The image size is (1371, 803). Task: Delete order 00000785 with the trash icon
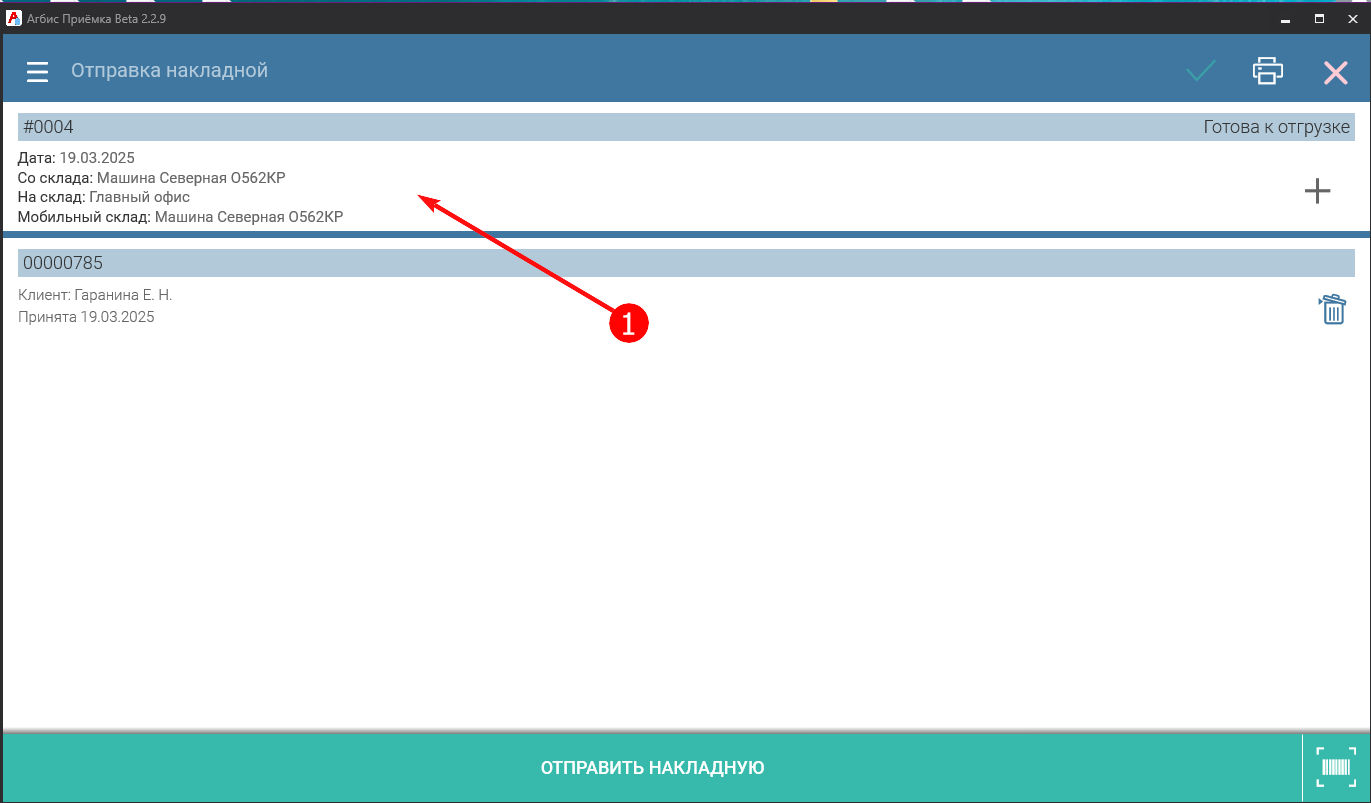[1332, 310]
